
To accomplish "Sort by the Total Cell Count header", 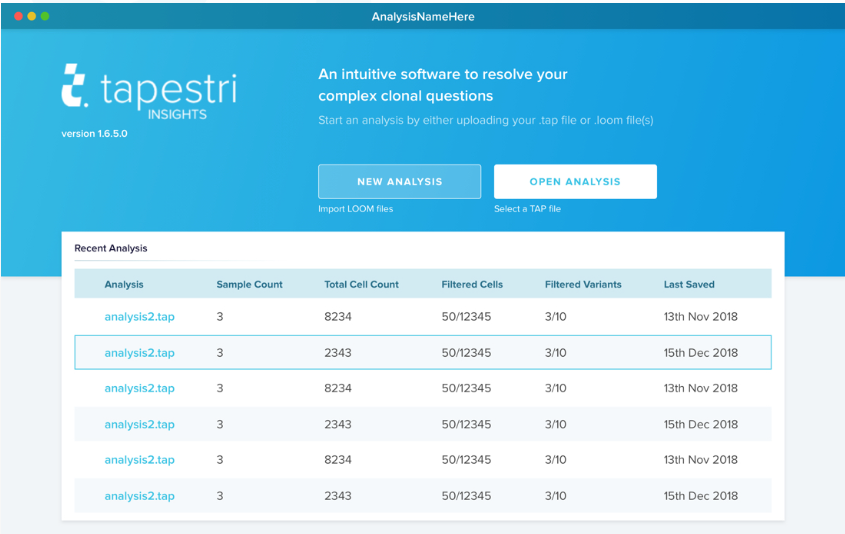I will click(361, 285).
